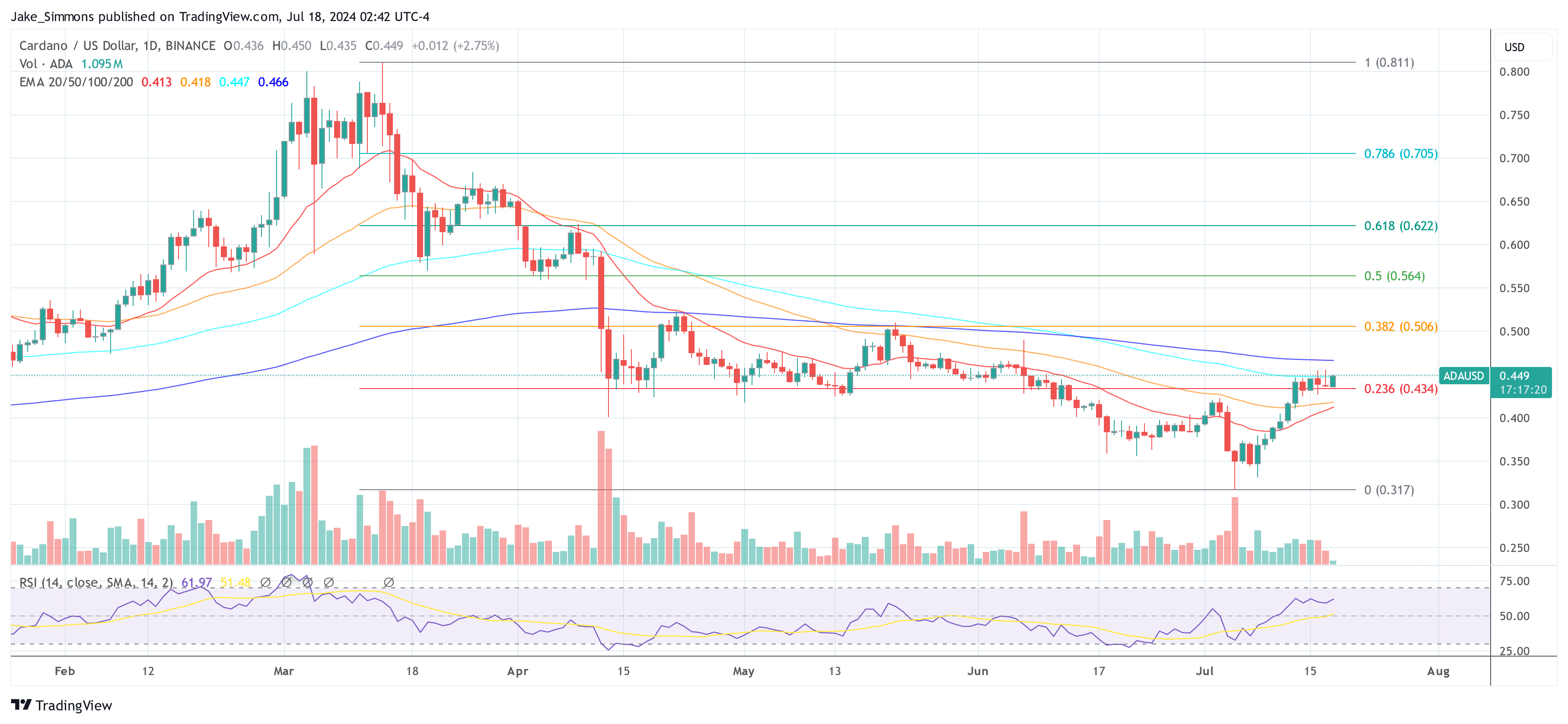
Task: Click the last null symbol in RSI legend
Action: [x=389, y=583]
